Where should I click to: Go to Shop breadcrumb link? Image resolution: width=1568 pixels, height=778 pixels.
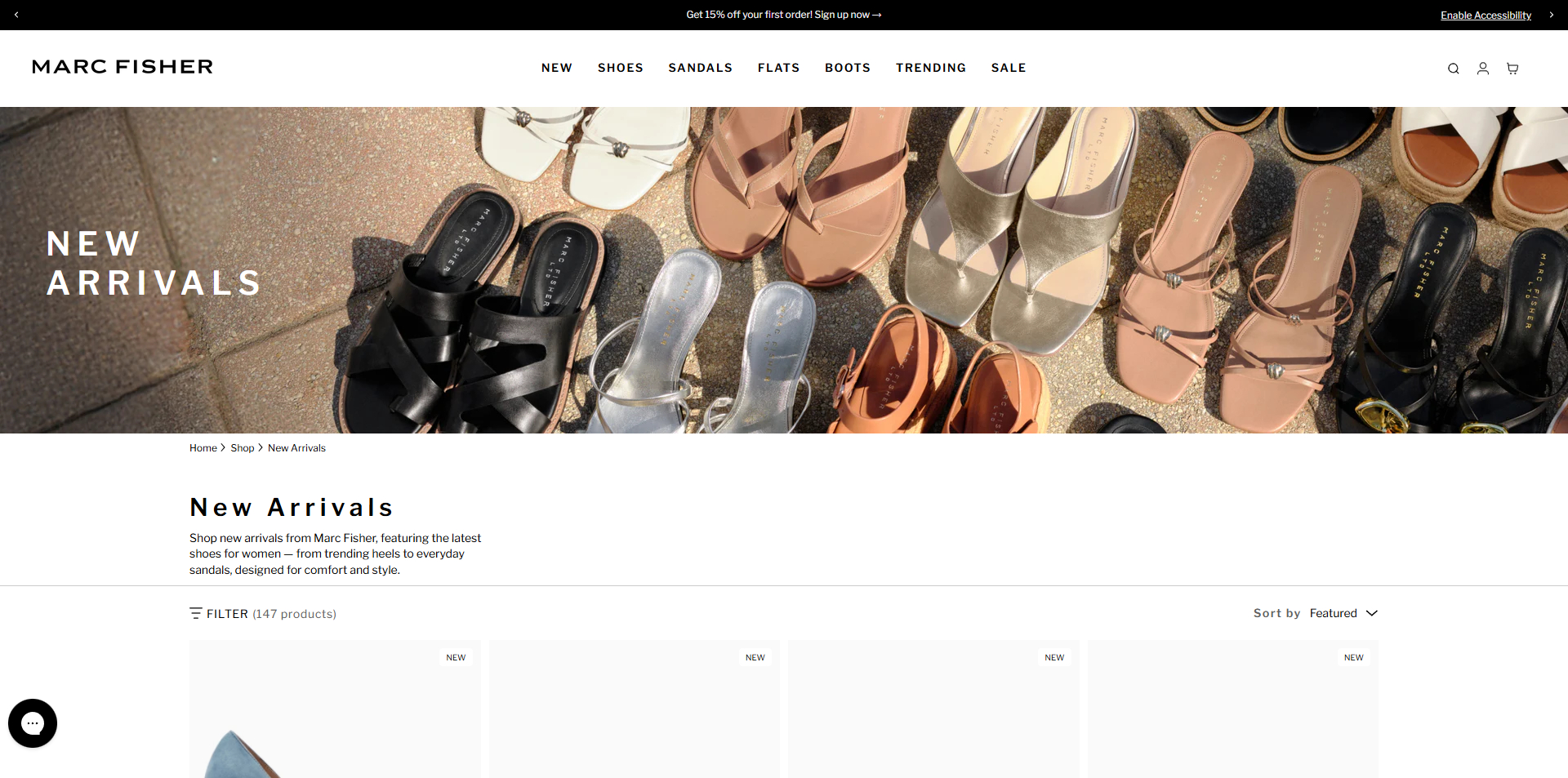(x=242, y=448)
